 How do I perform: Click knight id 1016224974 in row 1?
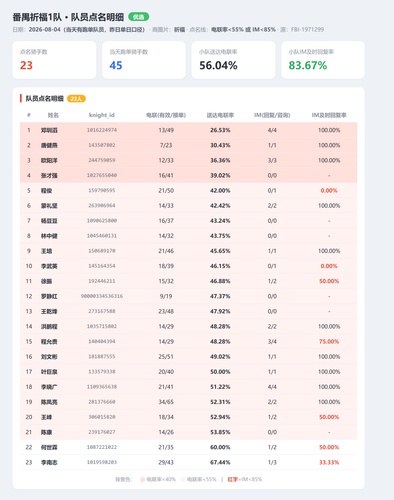(102, 130)
